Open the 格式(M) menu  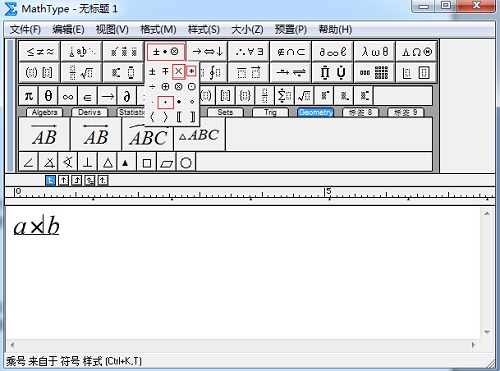[x=158, y=30]
